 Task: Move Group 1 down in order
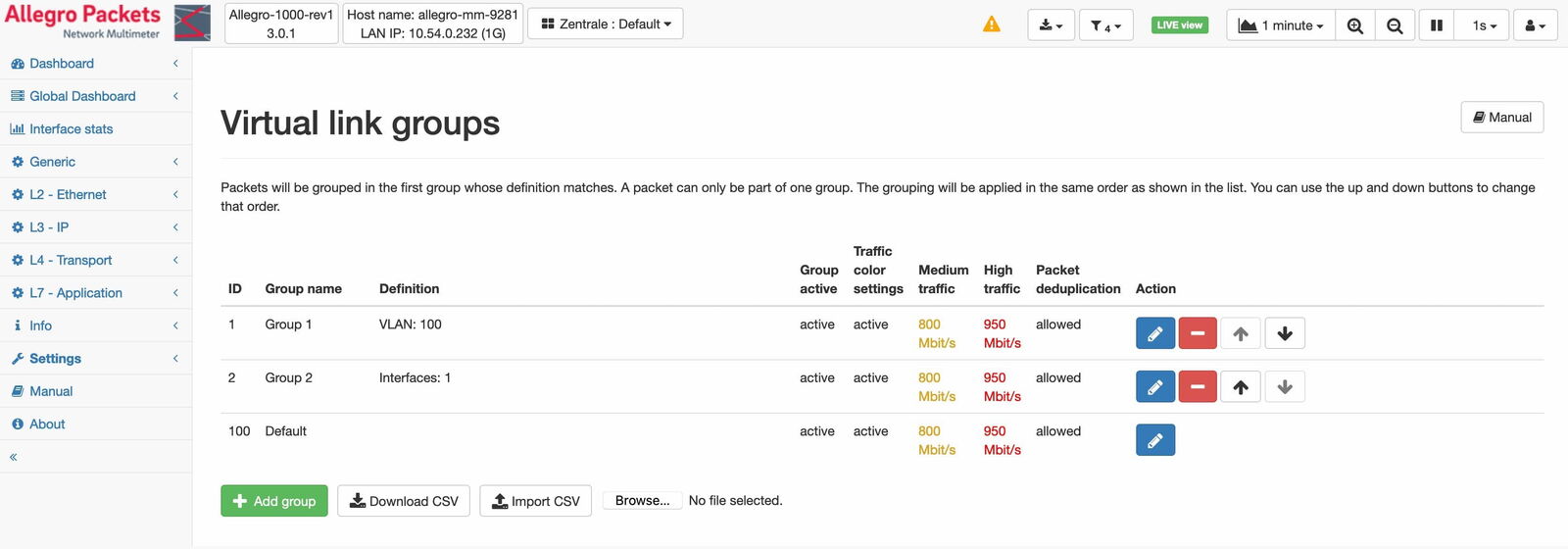pyautogui.click(x=1284, y=333)
